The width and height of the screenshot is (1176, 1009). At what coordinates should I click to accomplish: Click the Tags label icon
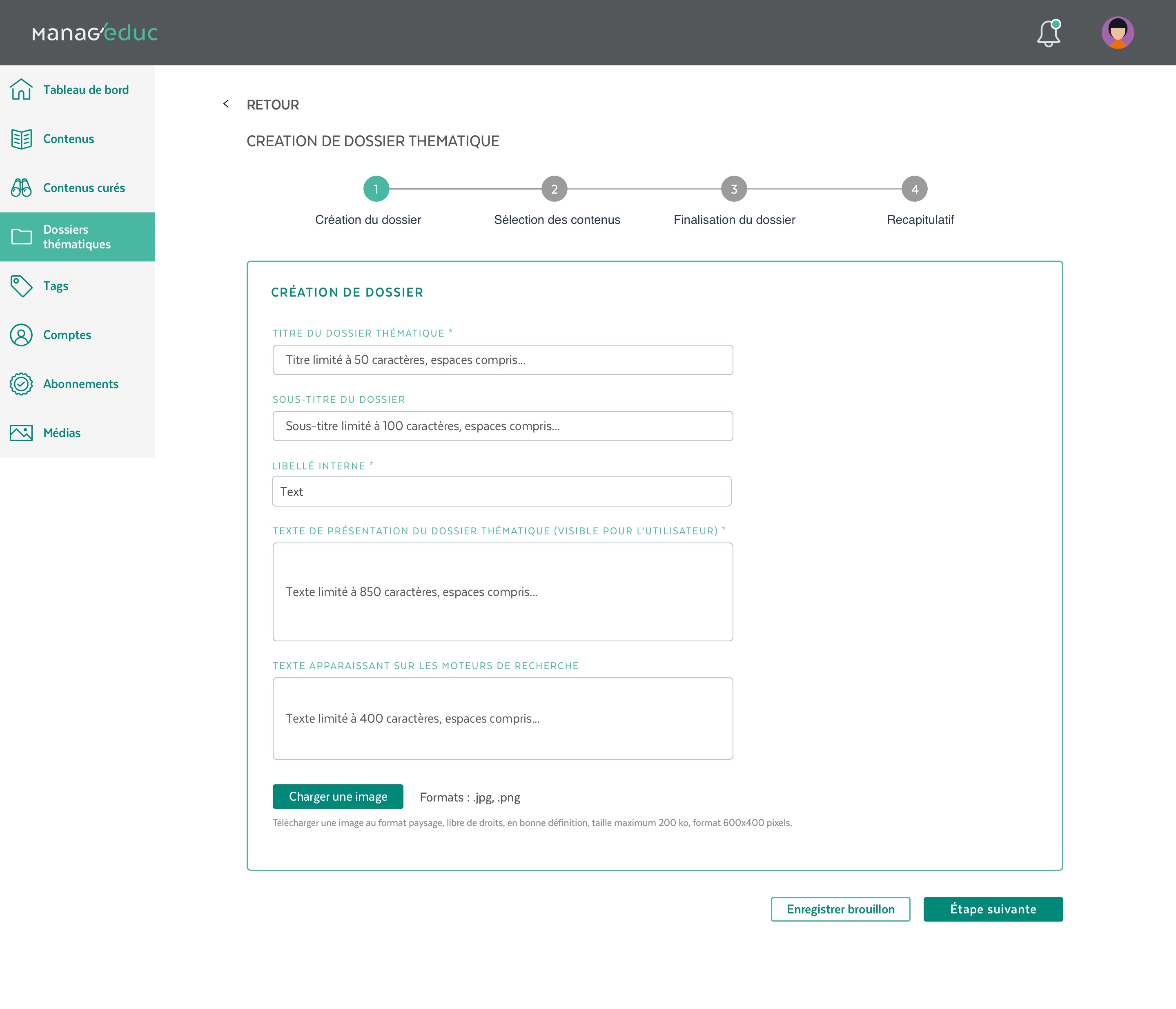[22, 286]
